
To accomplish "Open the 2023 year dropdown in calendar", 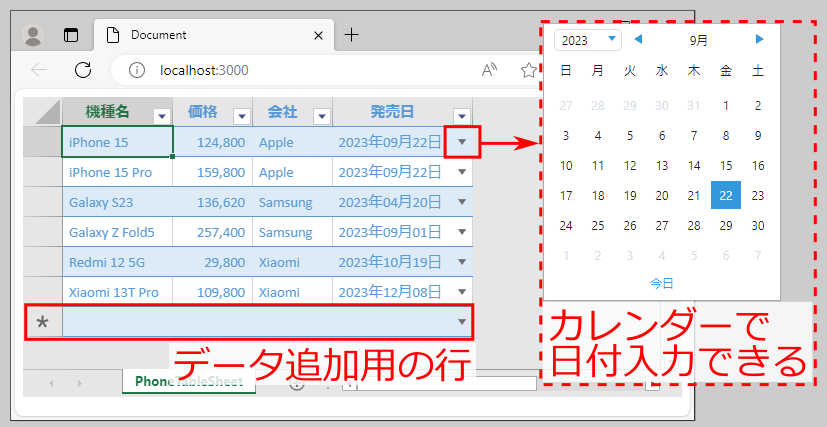I will pos(588,40).
